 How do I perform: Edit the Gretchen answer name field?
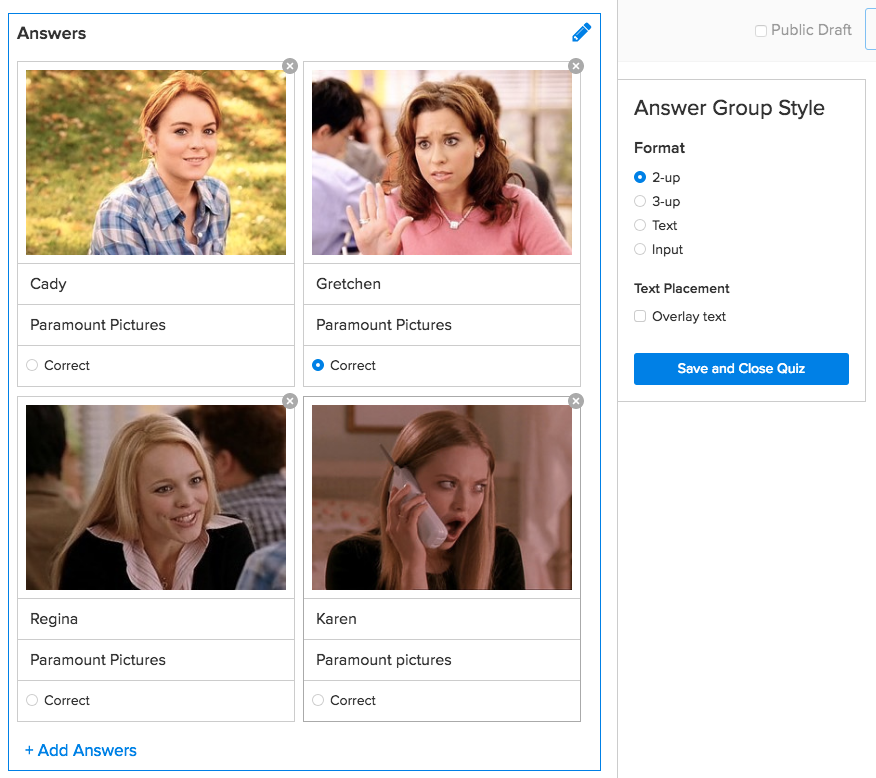(x=442, y=284)
